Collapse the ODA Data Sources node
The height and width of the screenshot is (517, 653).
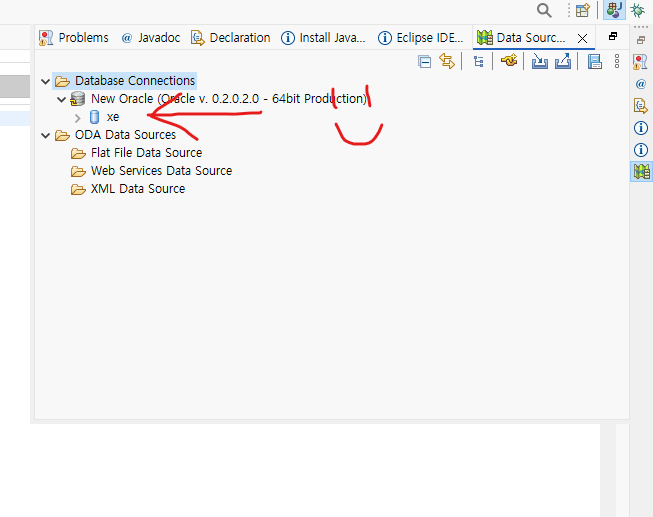[x=45, y=135]
